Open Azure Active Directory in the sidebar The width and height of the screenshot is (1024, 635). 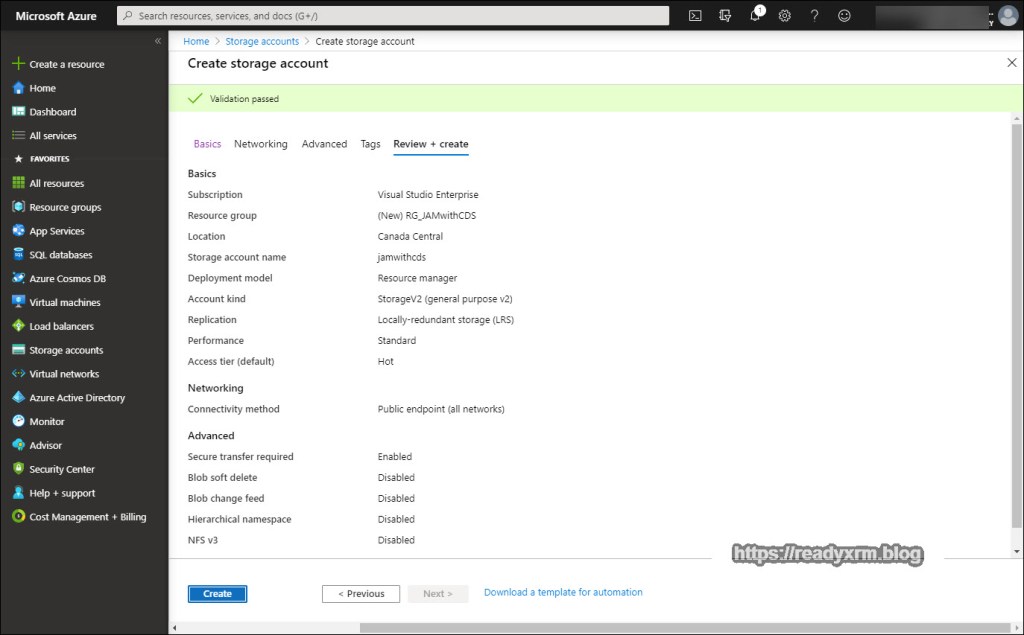(x=77, y=398)
